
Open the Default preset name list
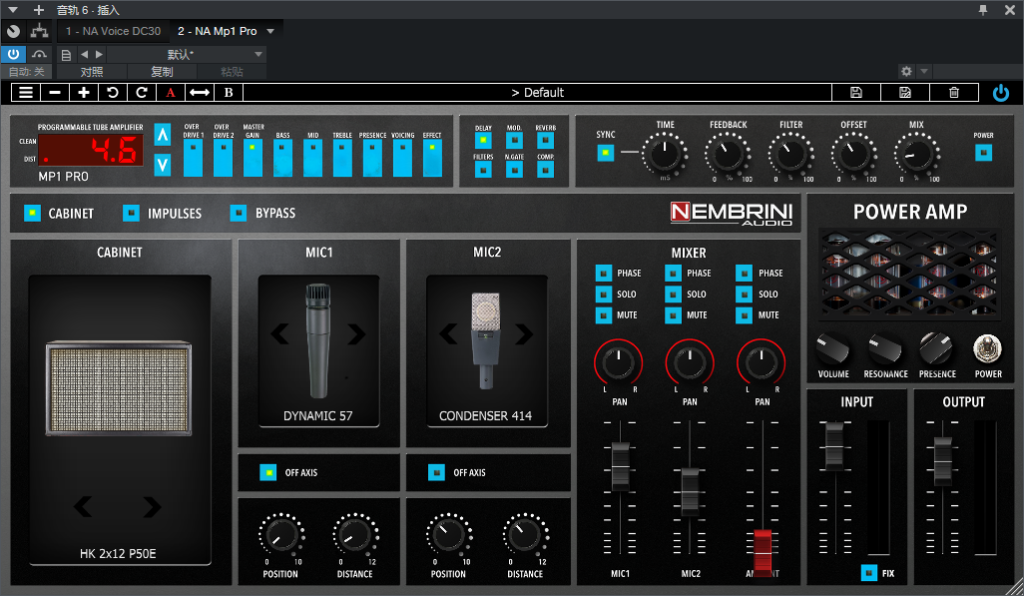537,93
